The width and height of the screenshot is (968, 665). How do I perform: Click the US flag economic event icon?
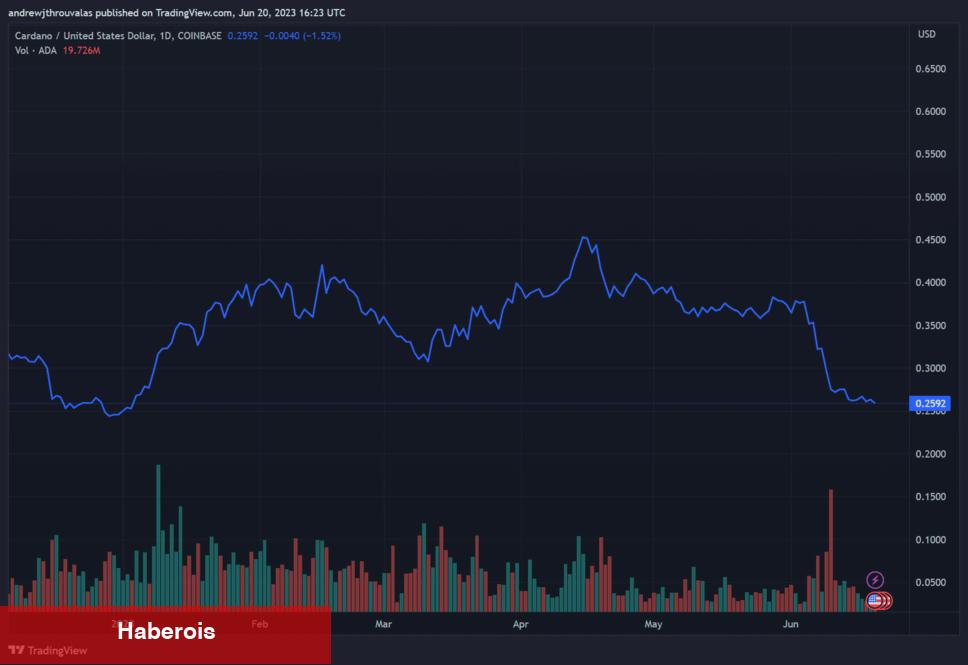[x=874, y=600]
